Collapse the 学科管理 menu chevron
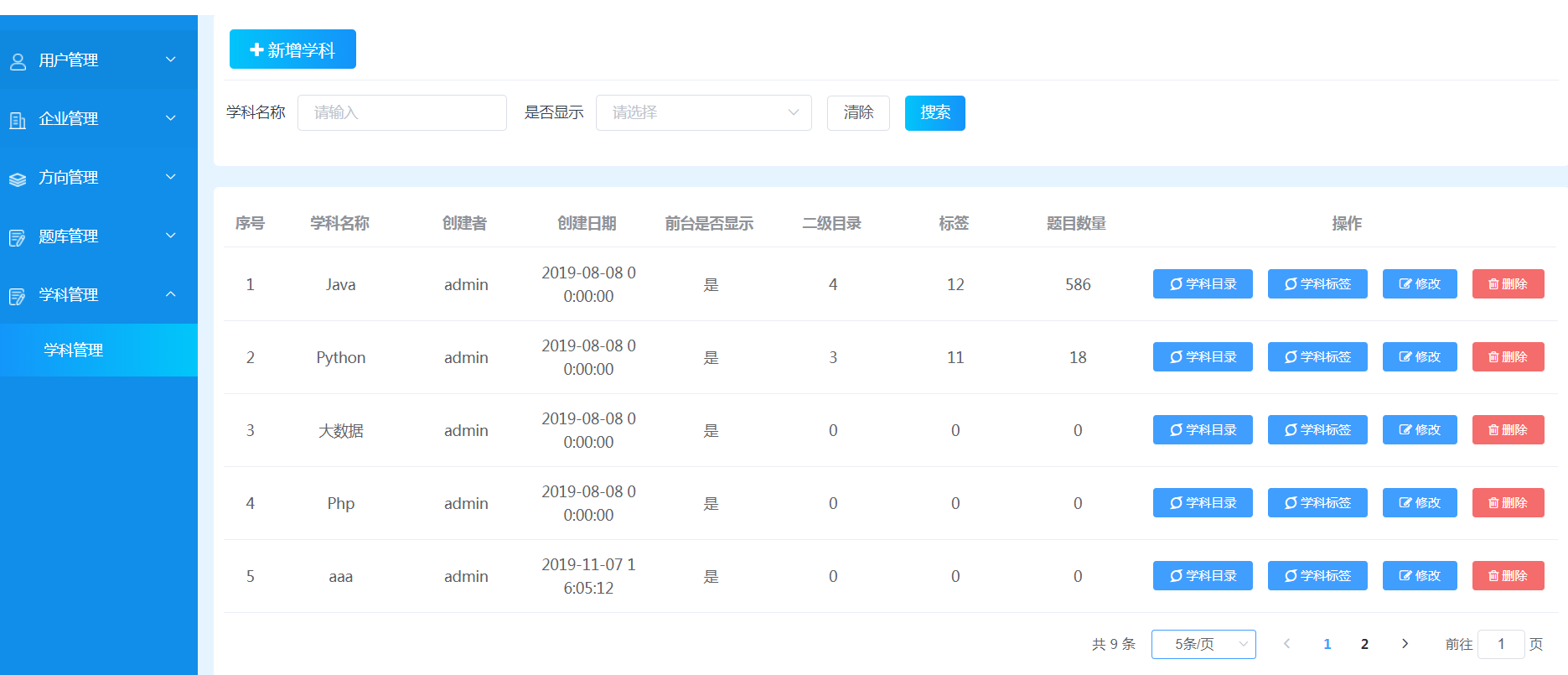 click(x=171, y=294)
